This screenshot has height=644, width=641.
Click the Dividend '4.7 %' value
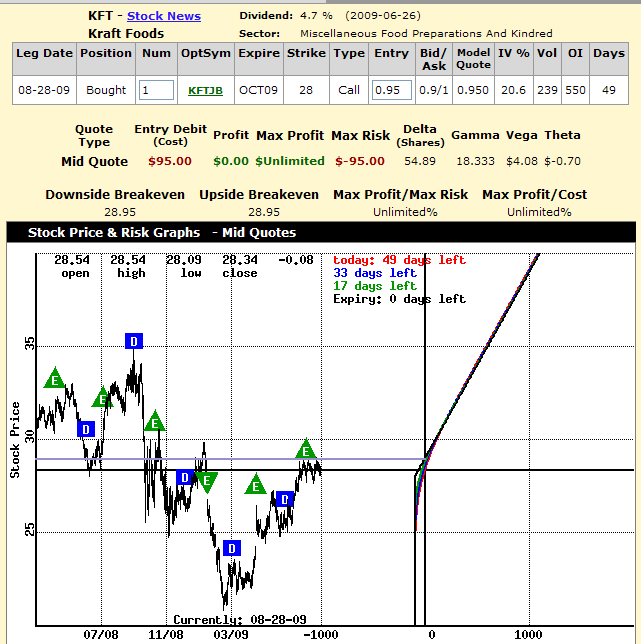(316, 16)
